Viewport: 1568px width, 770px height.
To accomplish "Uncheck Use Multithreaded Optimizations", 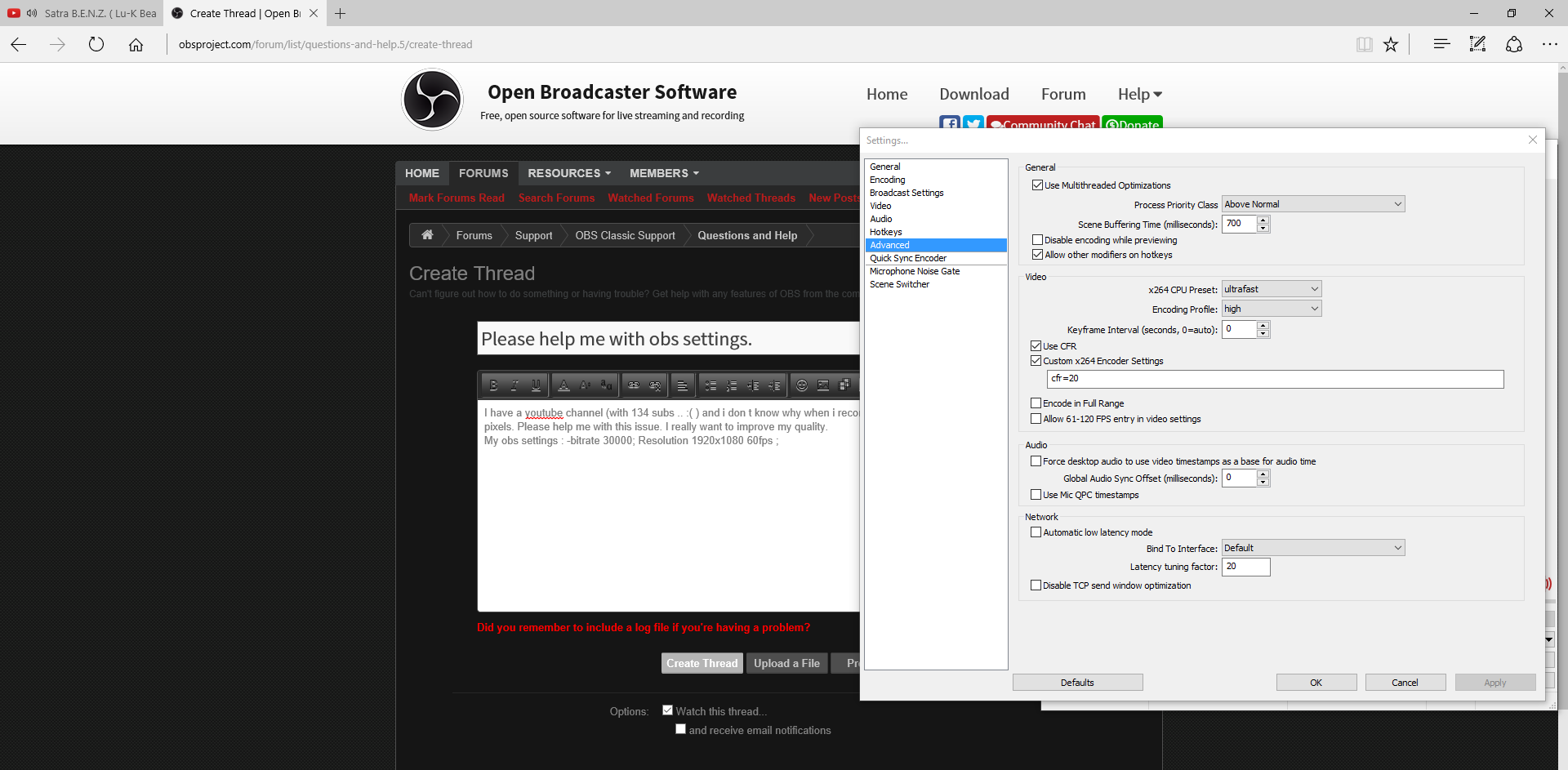I will pyautogui.click(x=1037, y=185).
